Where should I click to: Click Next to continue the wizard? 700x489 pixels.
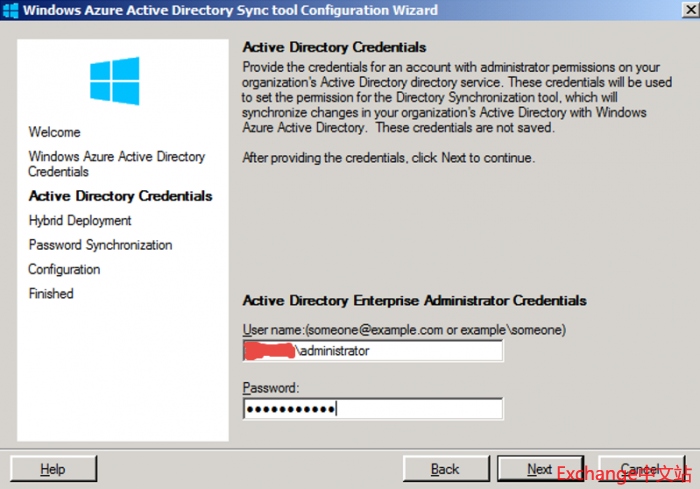(540, 469)
